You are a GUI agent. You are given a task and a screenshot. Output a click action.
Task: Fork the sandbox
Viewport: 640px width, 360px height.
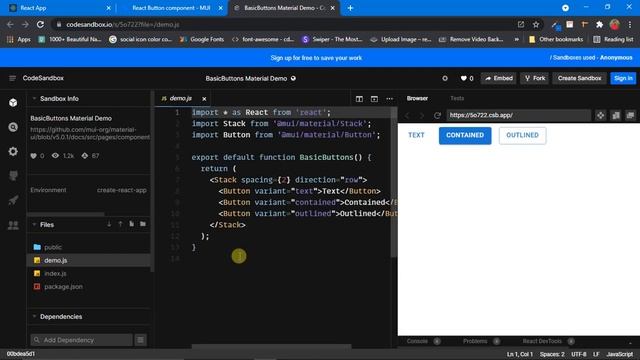pyautogui.click(x=535, y=78)
